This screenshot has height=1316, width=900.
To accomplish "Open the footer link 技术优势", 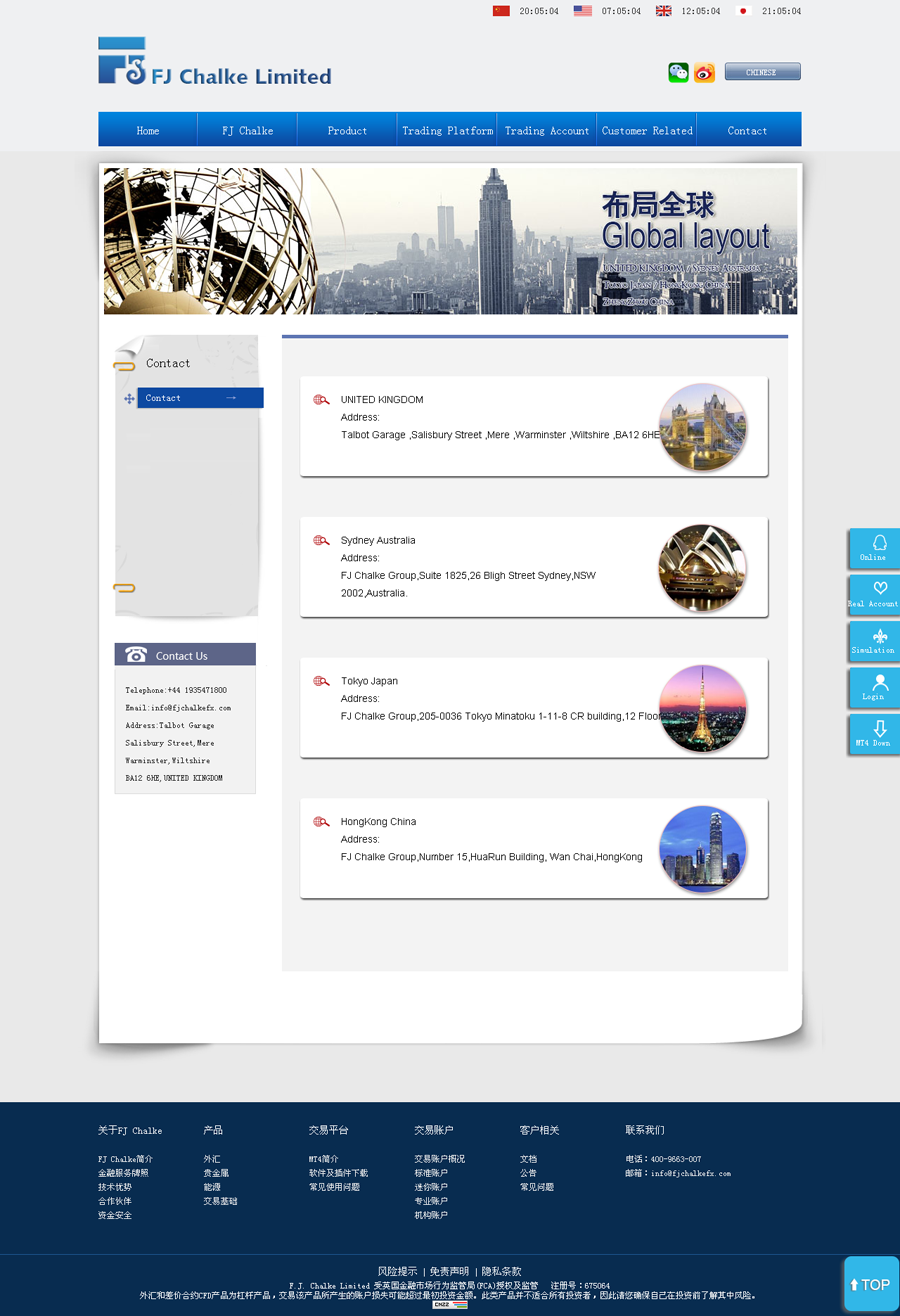I will click(114, 1187).
